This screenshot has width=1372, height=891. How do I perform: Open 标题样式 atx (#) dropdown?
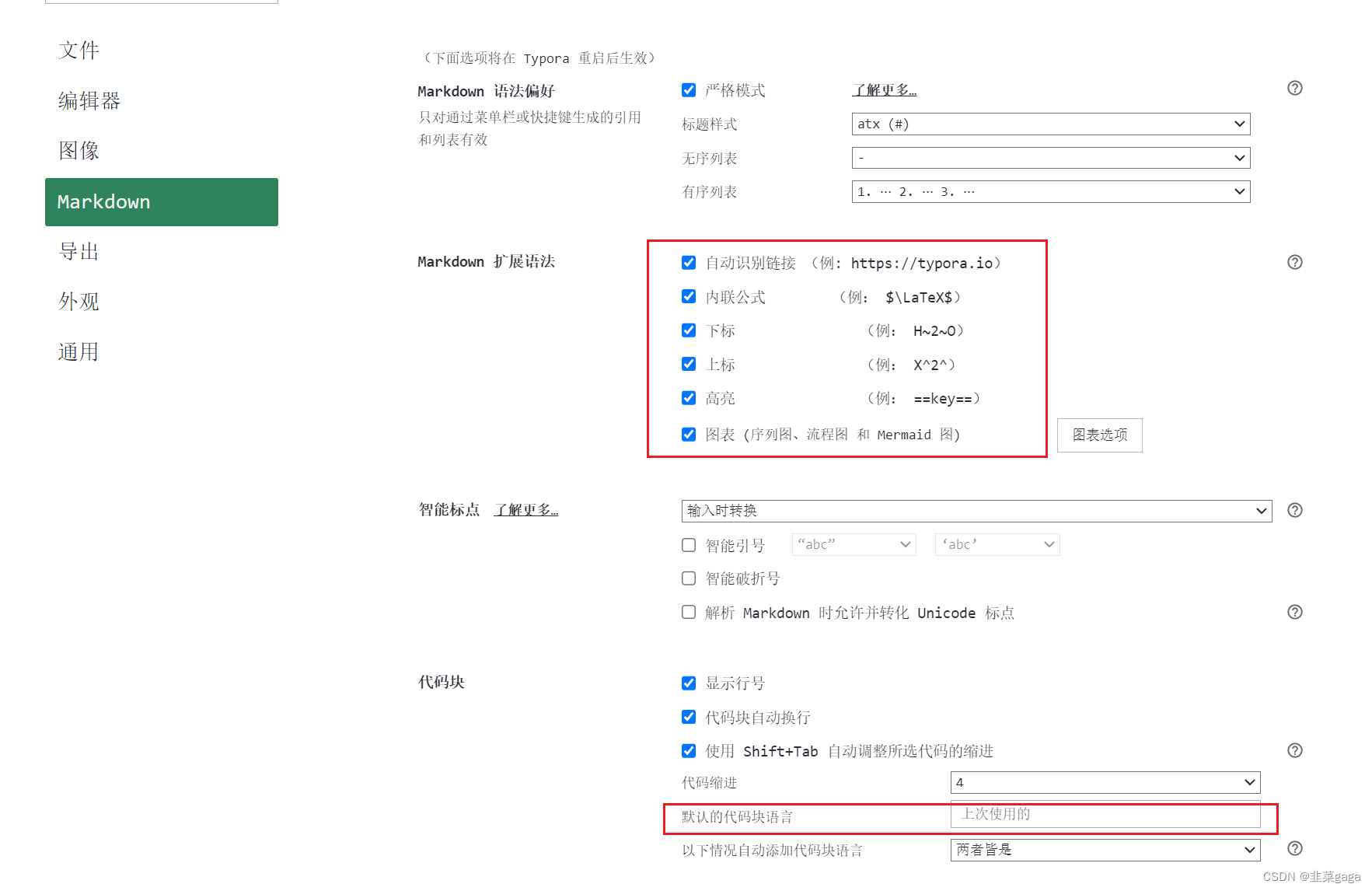coord(1051,124)
